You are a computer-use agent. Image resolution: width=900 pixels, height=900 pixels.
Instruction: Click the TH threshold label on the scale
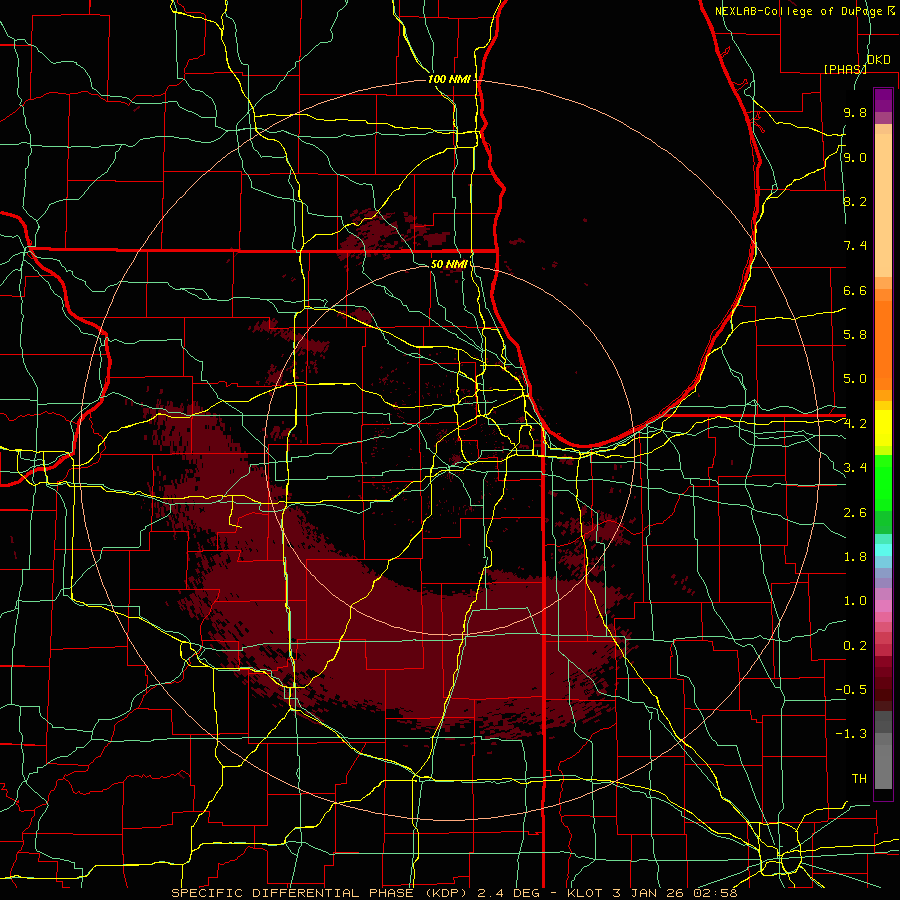[859, 779]
